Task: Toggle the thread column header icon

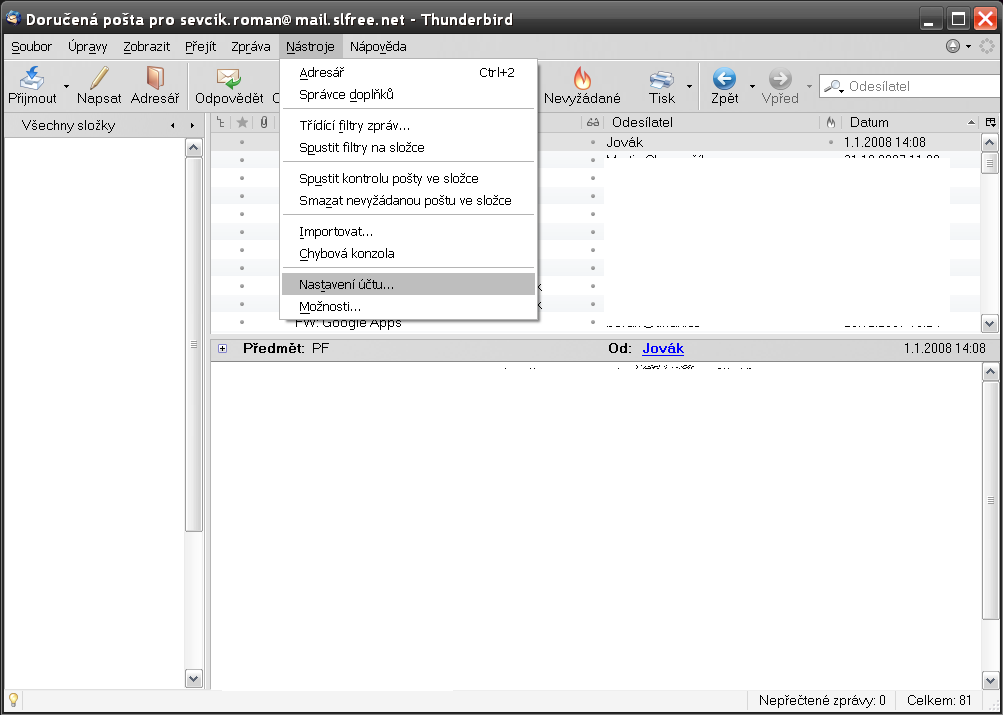Action: (222, 122)
